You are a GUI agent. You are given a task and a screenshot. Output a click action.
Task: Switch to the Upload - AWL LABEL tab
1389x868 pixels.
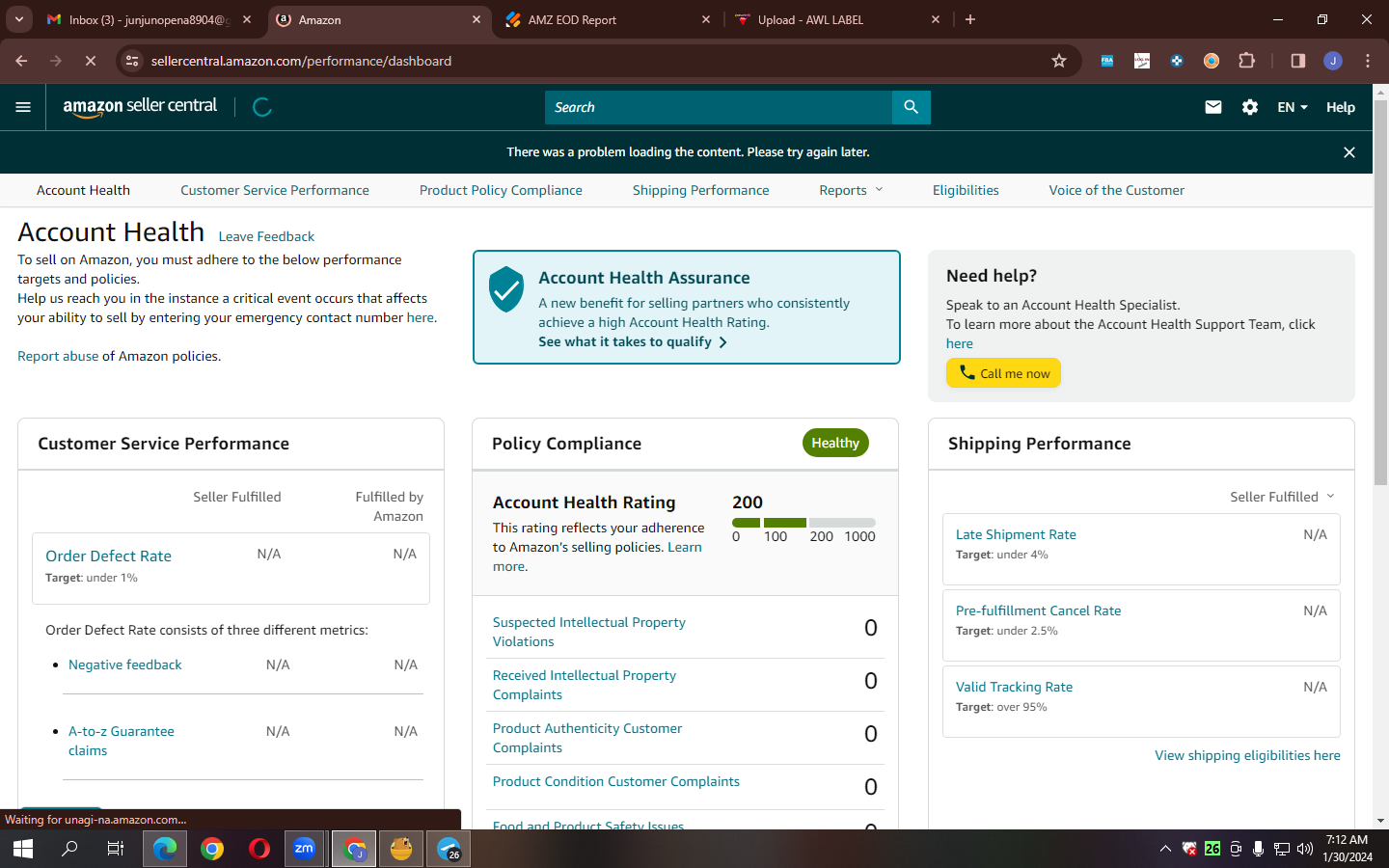coord(836,19)
